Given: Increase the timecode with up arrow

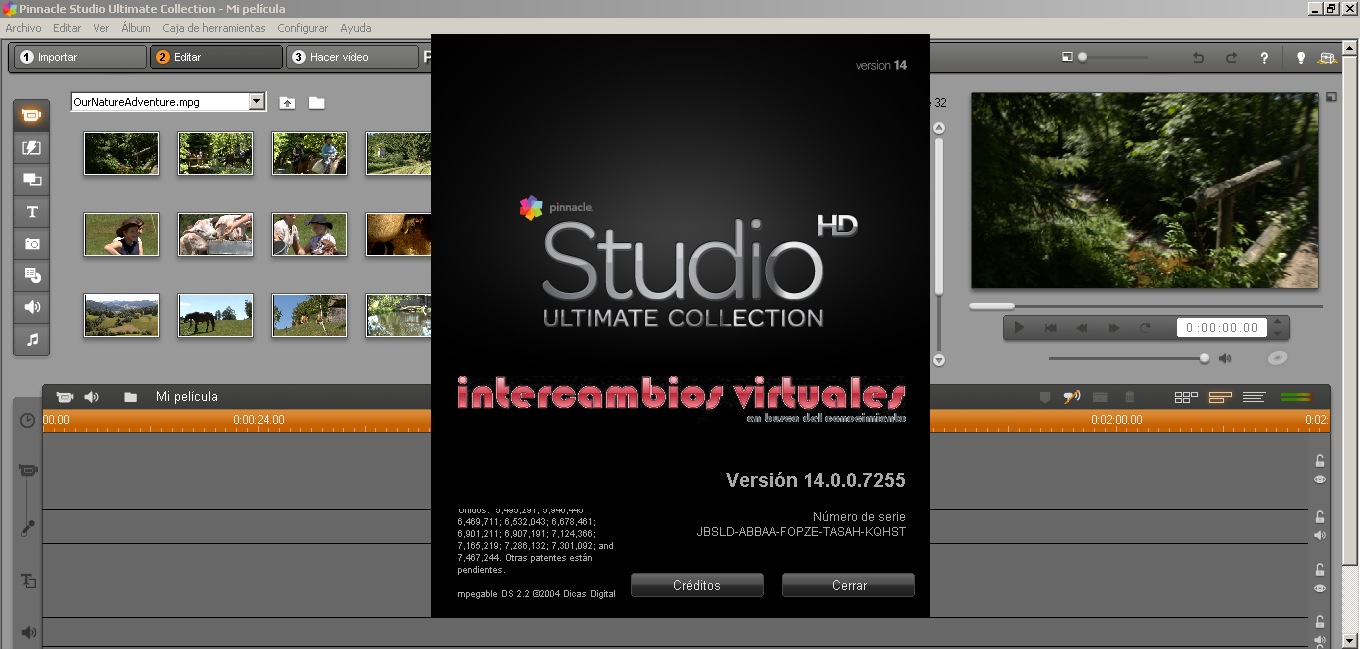Looking at the screenshot, I should coord(1277,322).
